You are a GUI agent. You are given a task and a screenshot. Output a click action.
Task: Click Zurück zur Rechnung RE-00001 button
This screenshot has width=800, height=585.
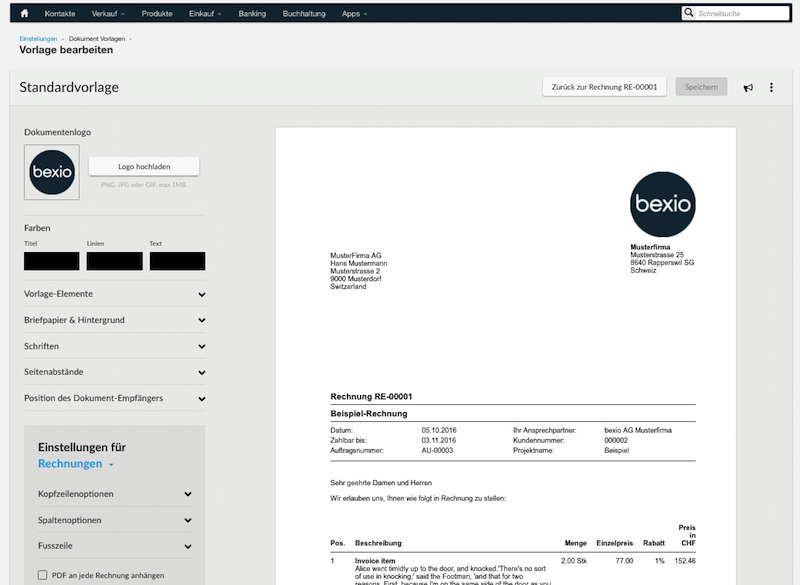[x=604, y=87]
